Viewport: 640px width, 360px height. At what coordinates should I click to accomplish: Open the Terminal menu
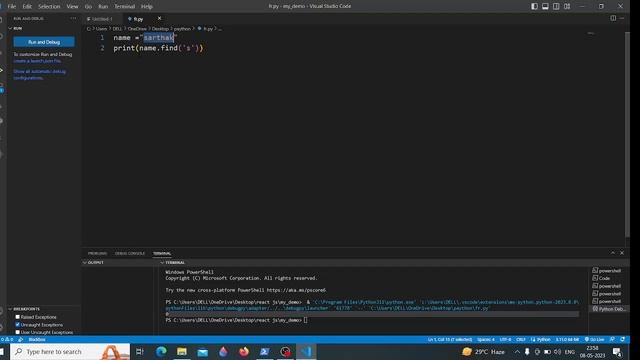tap(124, 7)
